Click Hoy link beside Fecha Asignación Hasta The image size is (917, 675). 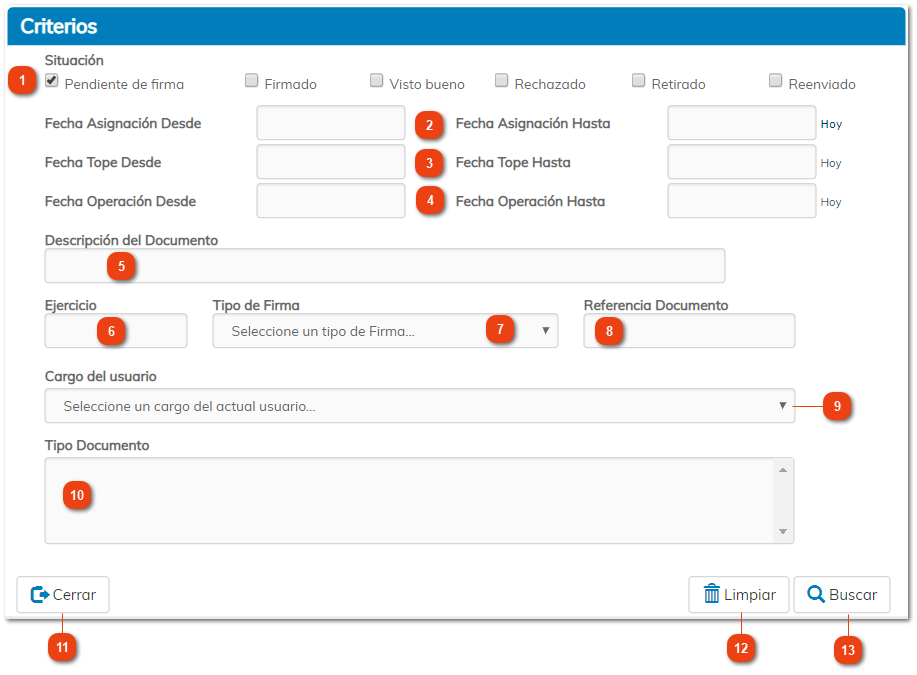(x=831, y=124)
